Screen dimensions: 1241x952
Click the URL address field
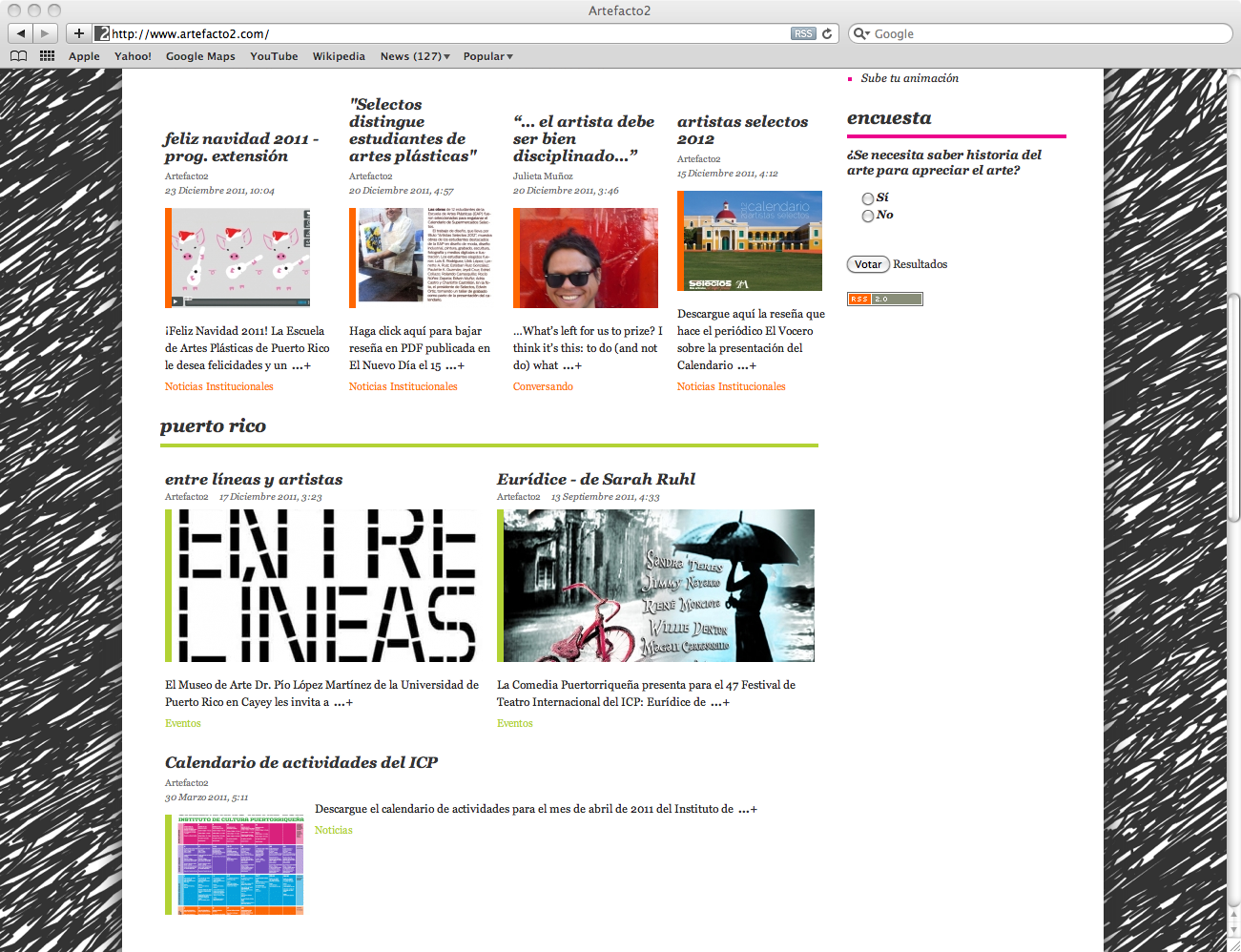click(448, 33)
